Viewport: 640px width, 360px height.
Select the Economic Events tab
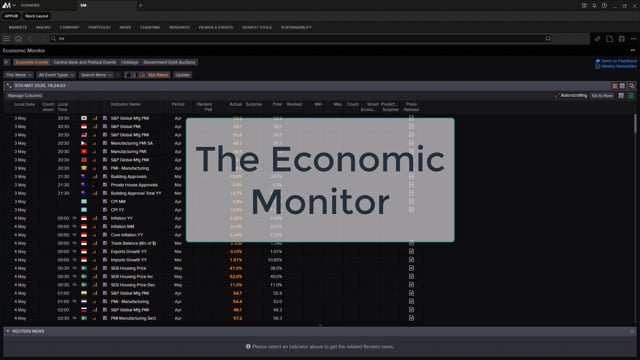click(x=32, y=62)
